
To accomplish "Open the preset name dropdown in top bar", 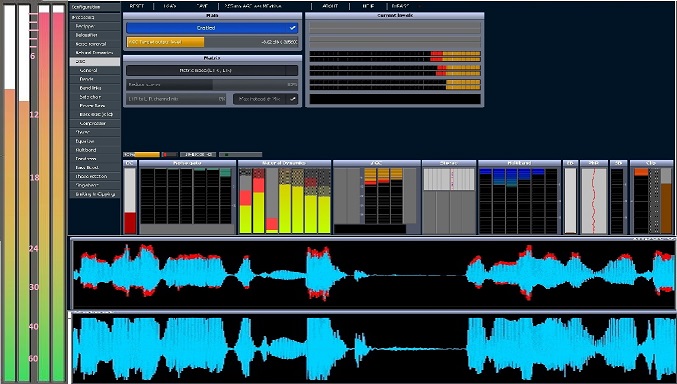I will (265, 6).
